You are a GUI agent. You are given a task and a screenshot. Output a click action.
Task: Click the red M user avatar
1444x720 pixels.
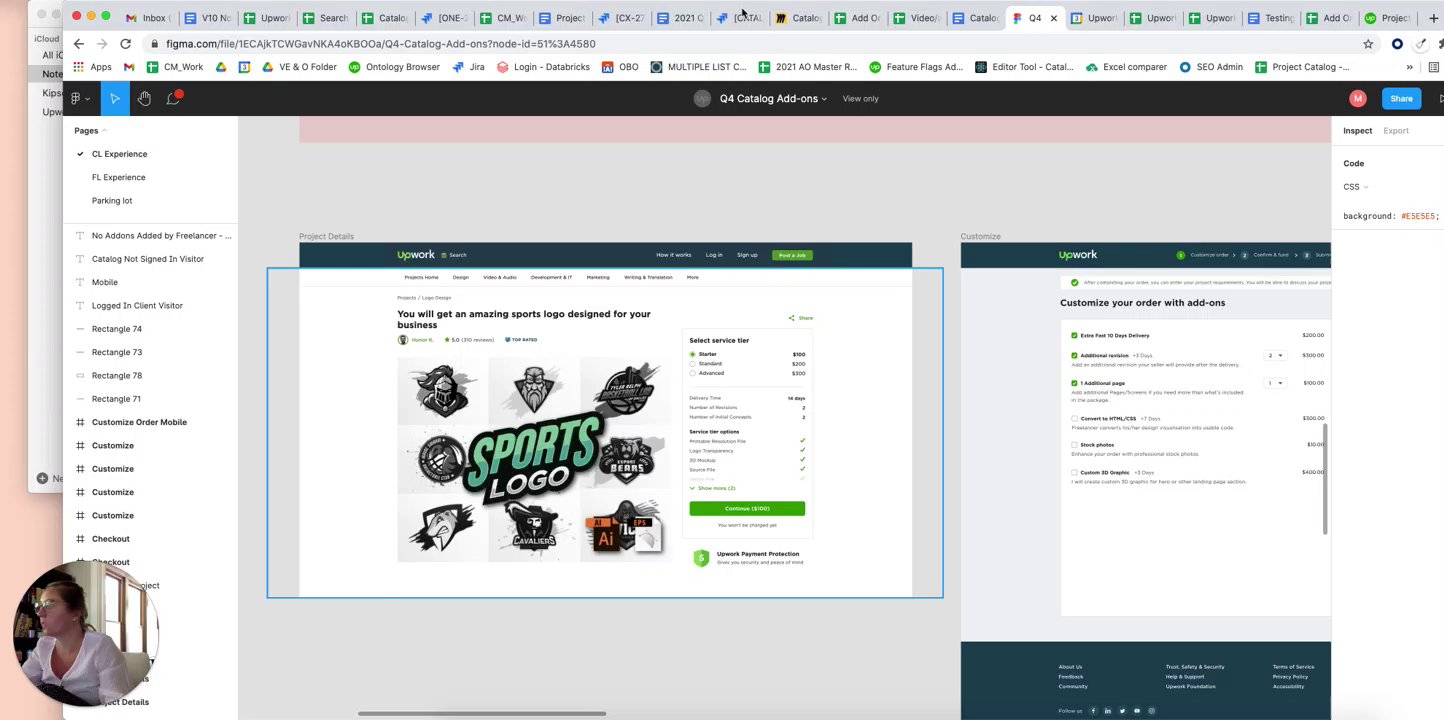[x=1357, y=98]
